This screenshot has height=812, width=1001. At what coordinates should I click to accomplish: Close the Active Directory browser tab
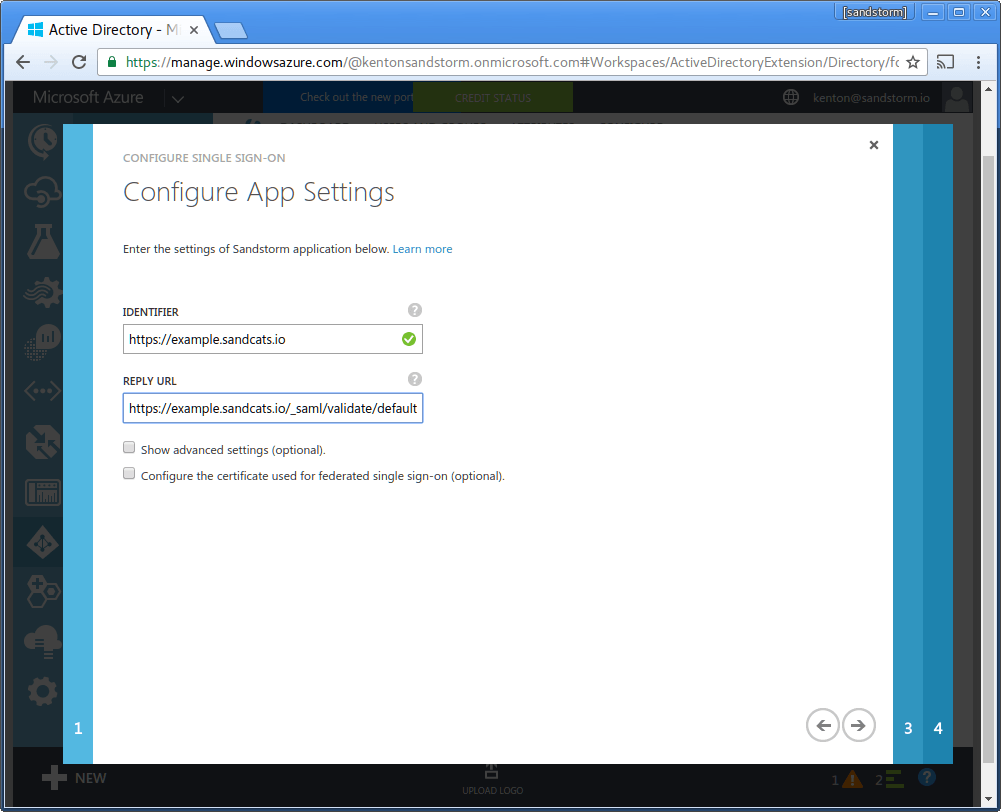pos(194,30)
